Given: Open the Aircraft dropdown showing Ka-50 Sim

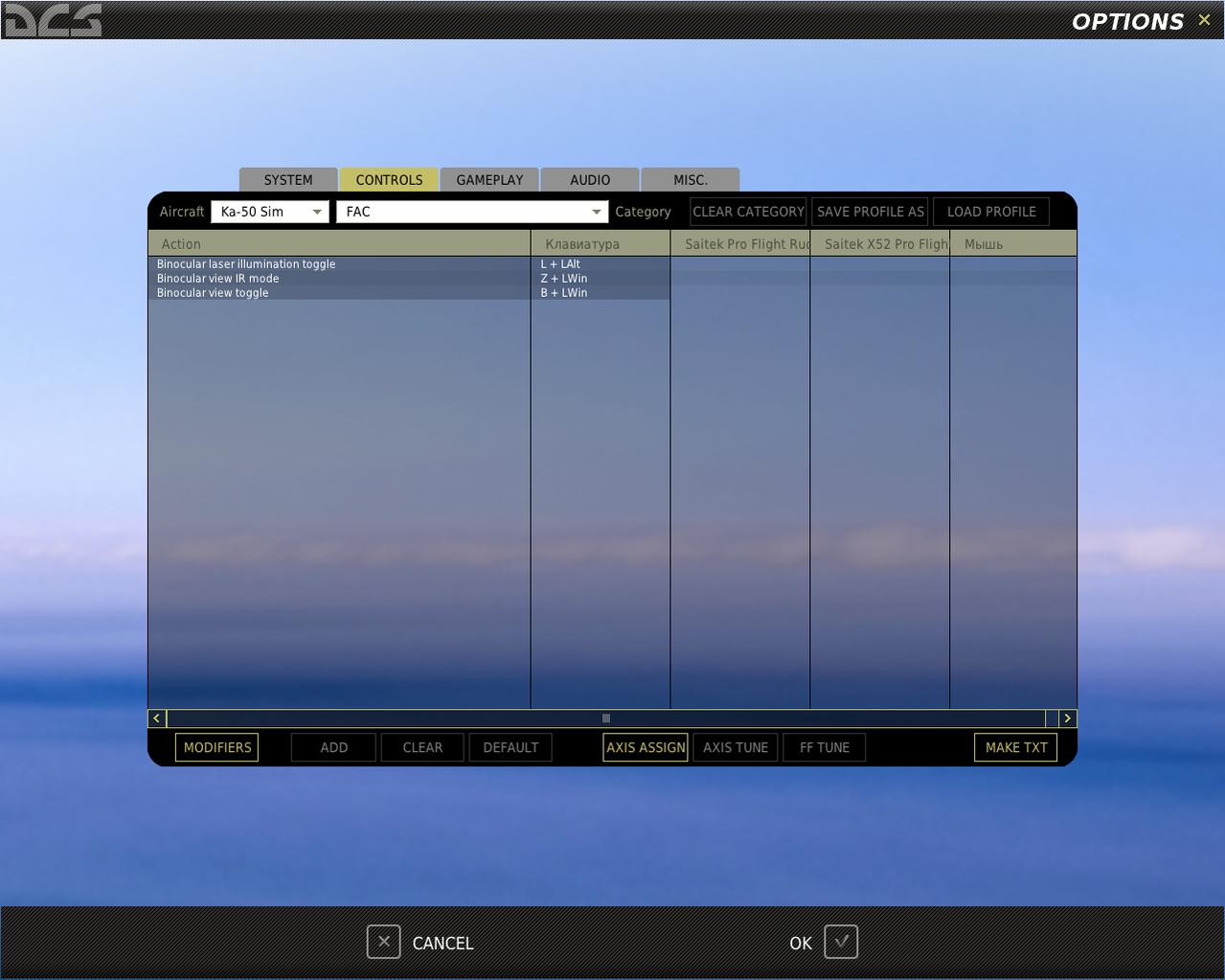Looking at the screenshot, I should [x=270, y=212].
